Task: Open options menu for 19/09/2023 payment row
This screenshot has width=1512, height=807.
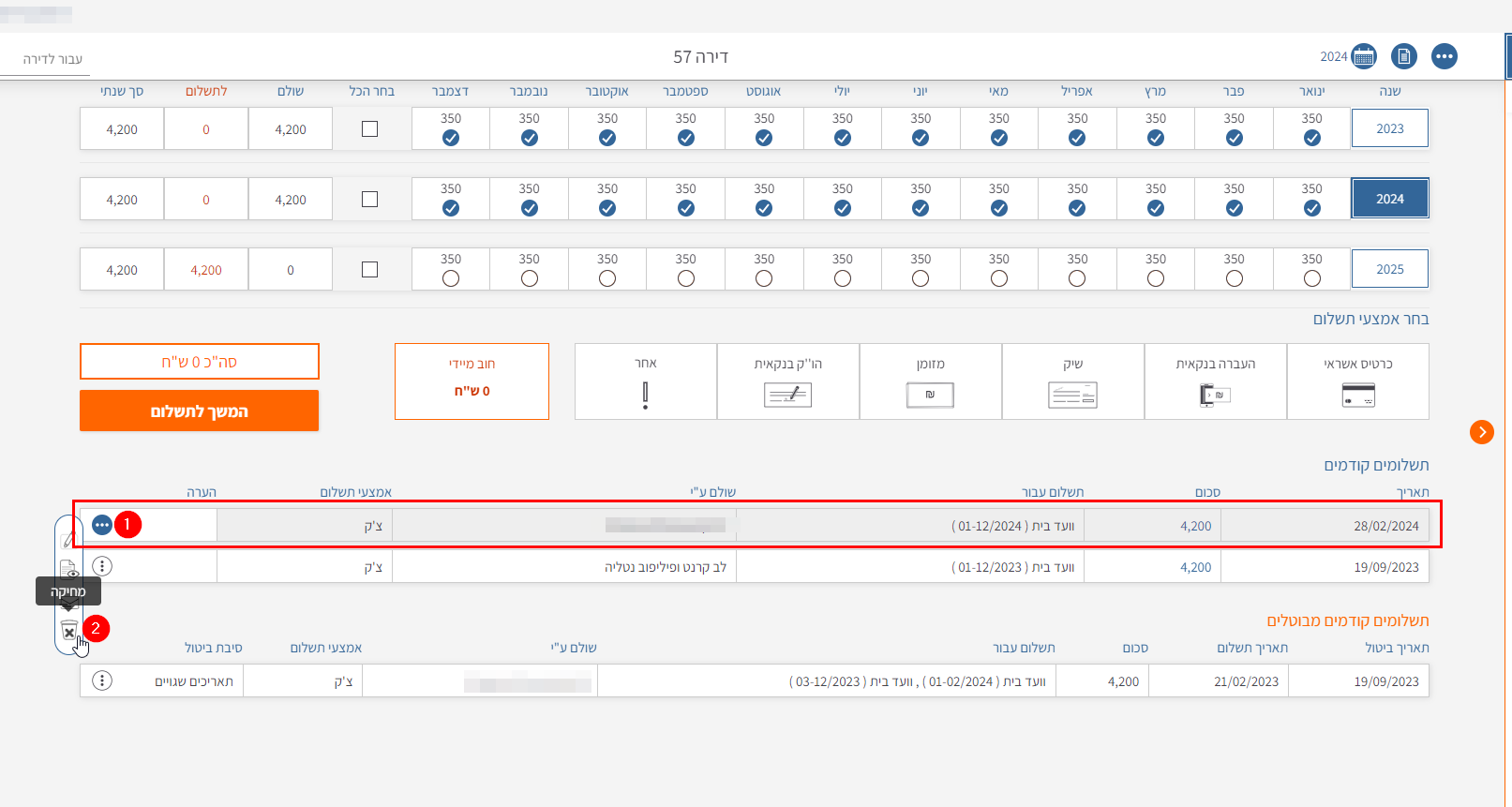Action: 102,566
